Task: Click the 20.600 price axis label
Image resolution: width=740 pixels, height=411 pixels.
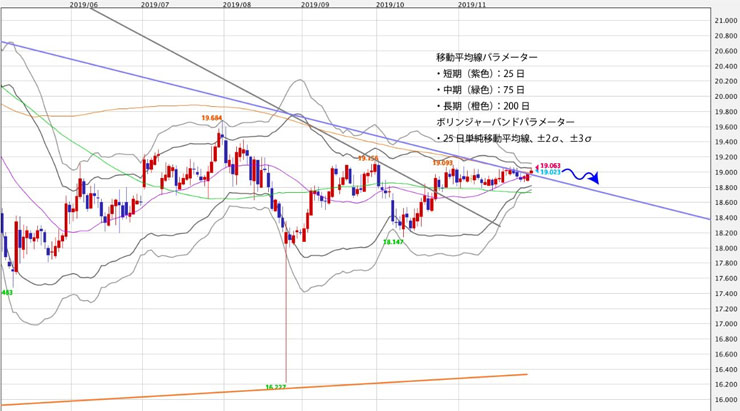Action: [x=726, y=51]
